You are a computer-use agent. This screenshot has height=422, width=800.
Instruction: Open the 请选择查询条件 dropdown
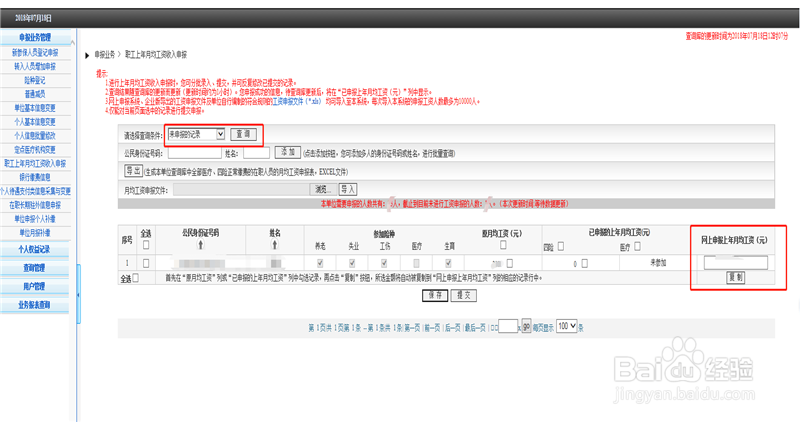tap(196, 134)
